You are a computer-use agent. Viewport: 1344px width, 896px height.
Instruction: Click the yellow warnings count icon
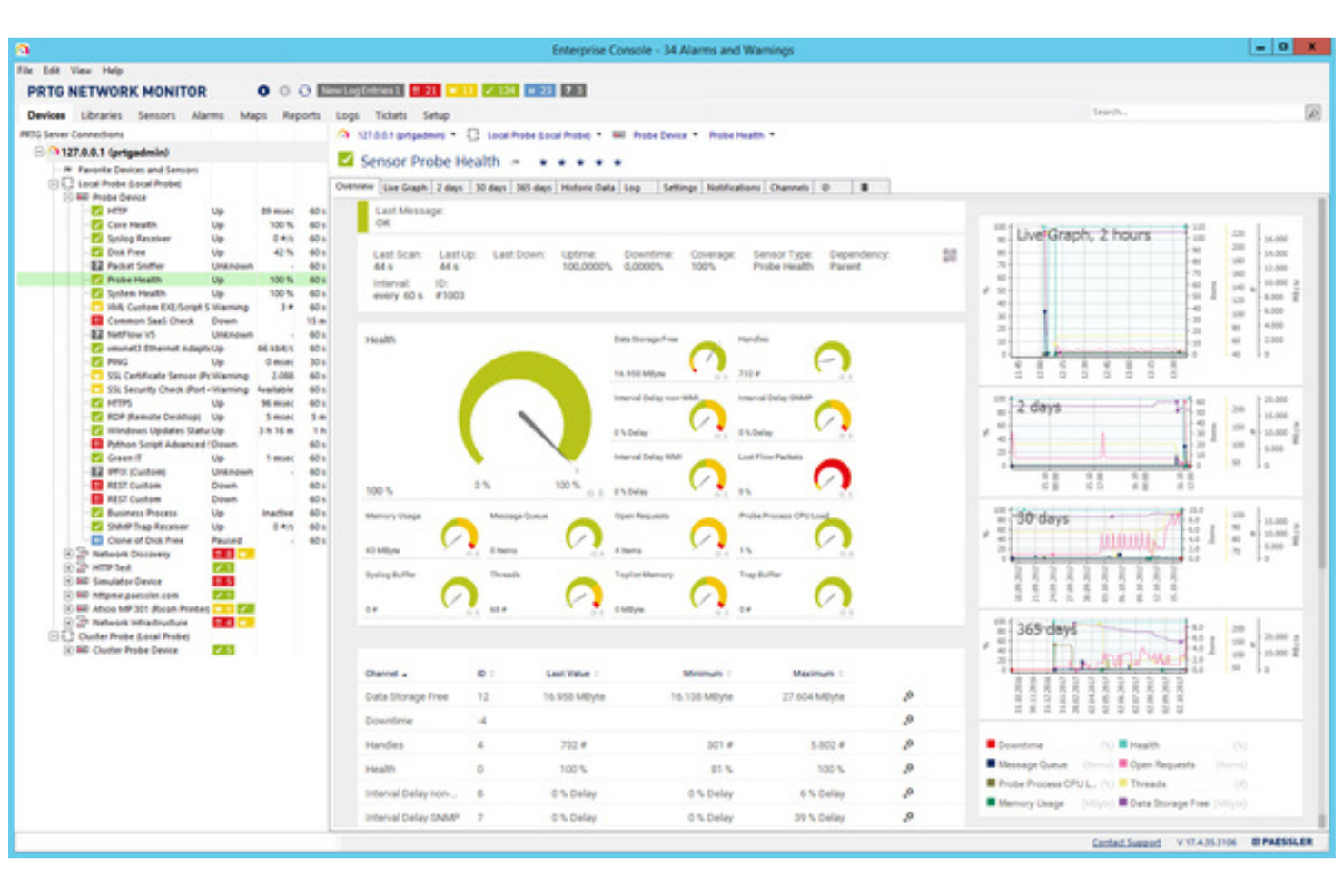[461, 90]
